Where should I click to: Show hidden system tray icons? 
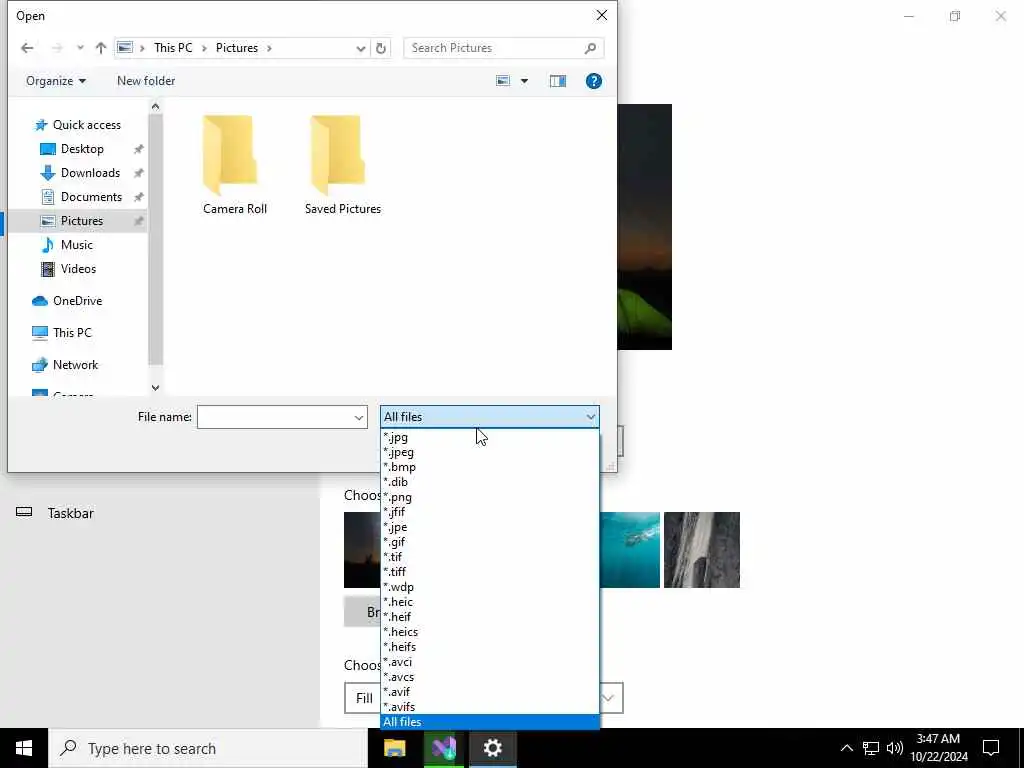click(x=846, y=748)
